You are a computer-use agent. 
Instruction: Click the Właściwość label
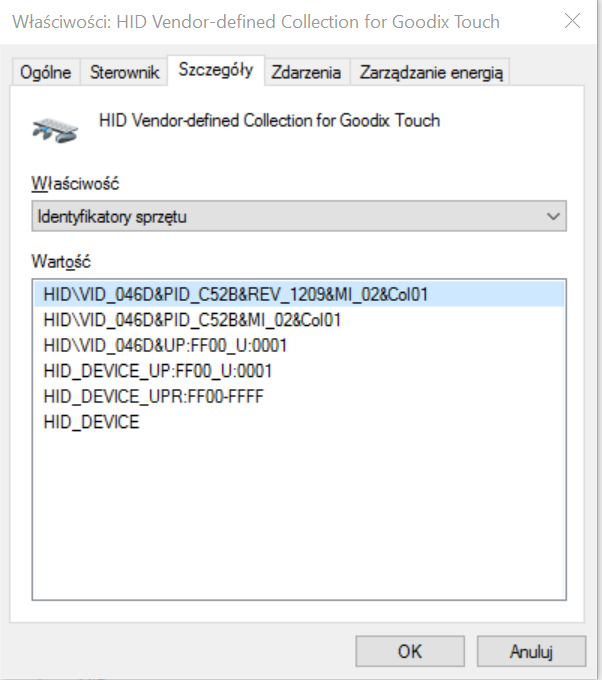(x=75, y=183)
